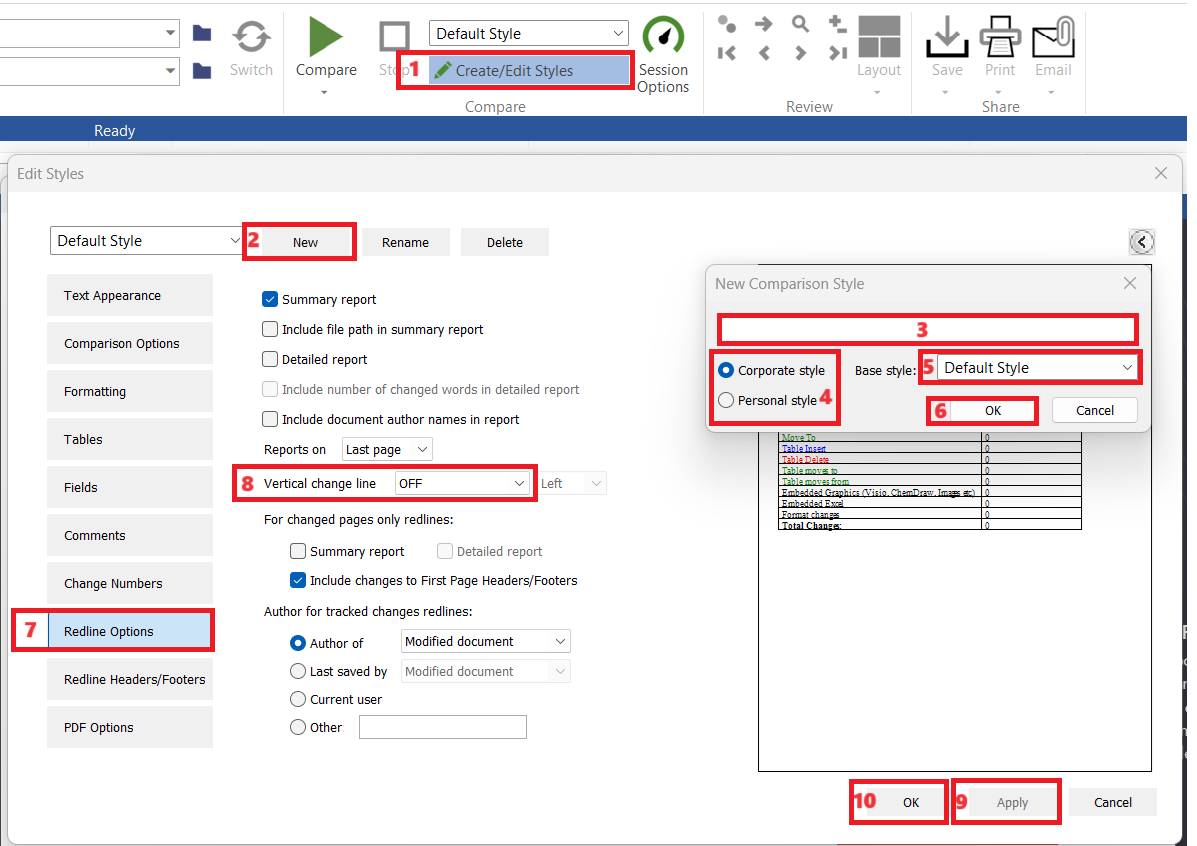Screen dimensions: 1197x846
Task: Open the Layout options
Action: coord(878,45)
